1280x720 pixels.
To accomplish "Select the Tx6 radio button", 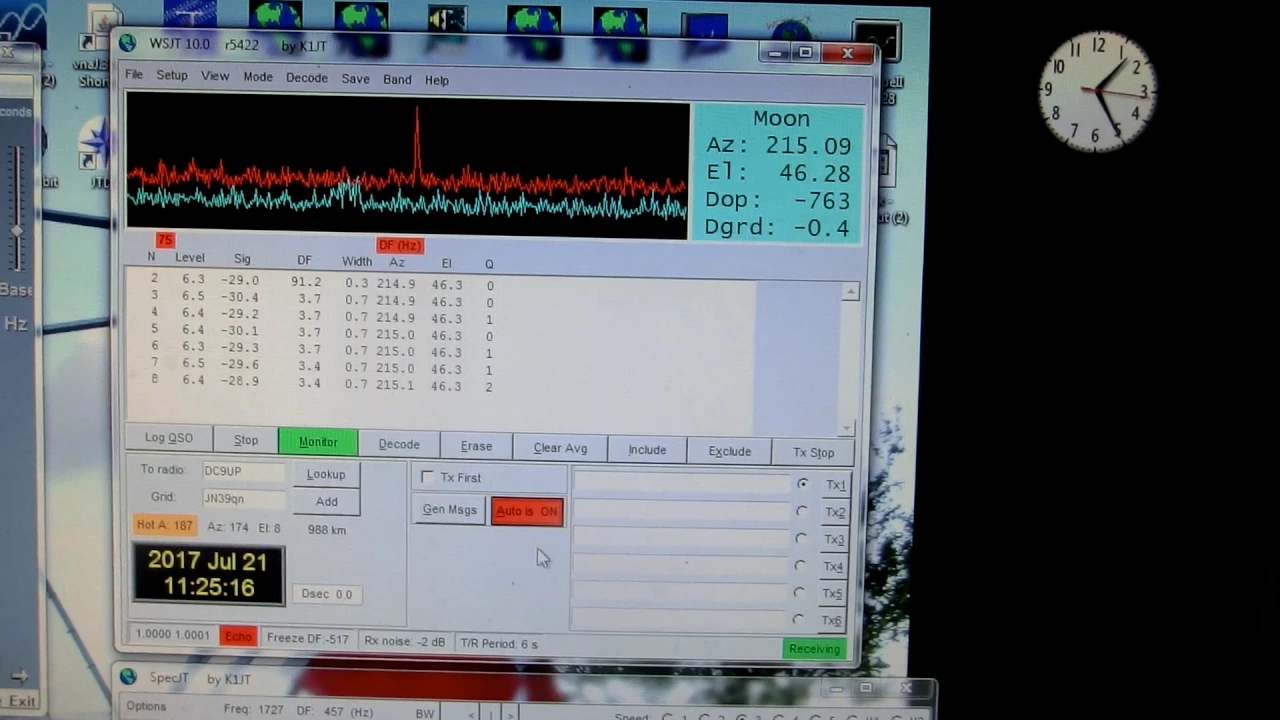I will tap(798, 619).
